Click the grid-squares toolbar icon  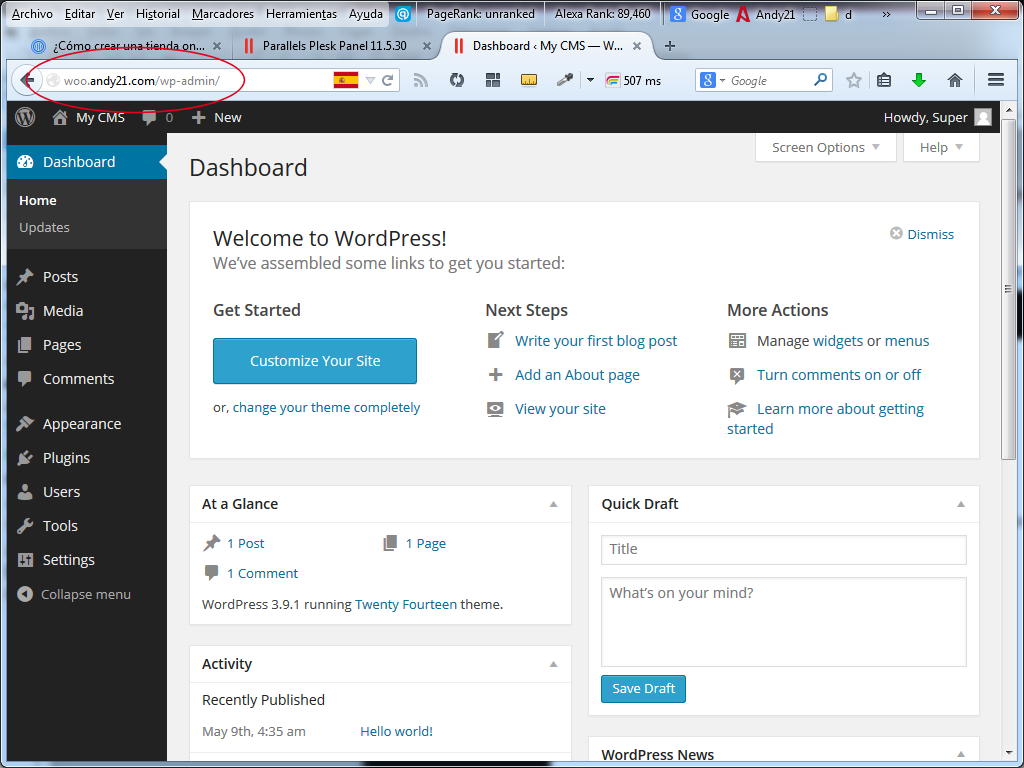[493, 80]
